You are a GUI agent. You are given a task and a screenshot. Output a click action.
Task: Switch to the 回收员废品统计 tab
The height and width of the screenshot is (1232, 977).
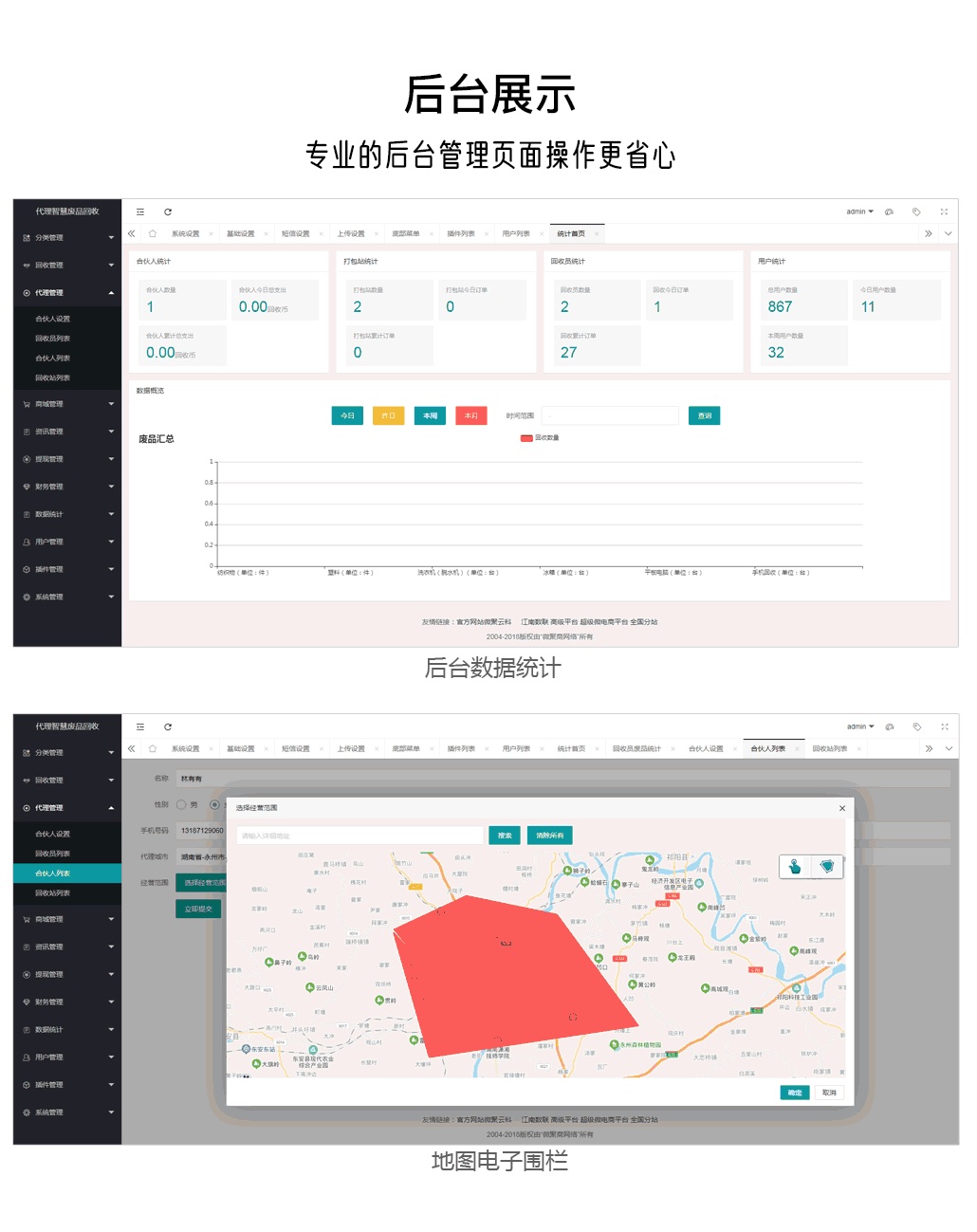636,749
